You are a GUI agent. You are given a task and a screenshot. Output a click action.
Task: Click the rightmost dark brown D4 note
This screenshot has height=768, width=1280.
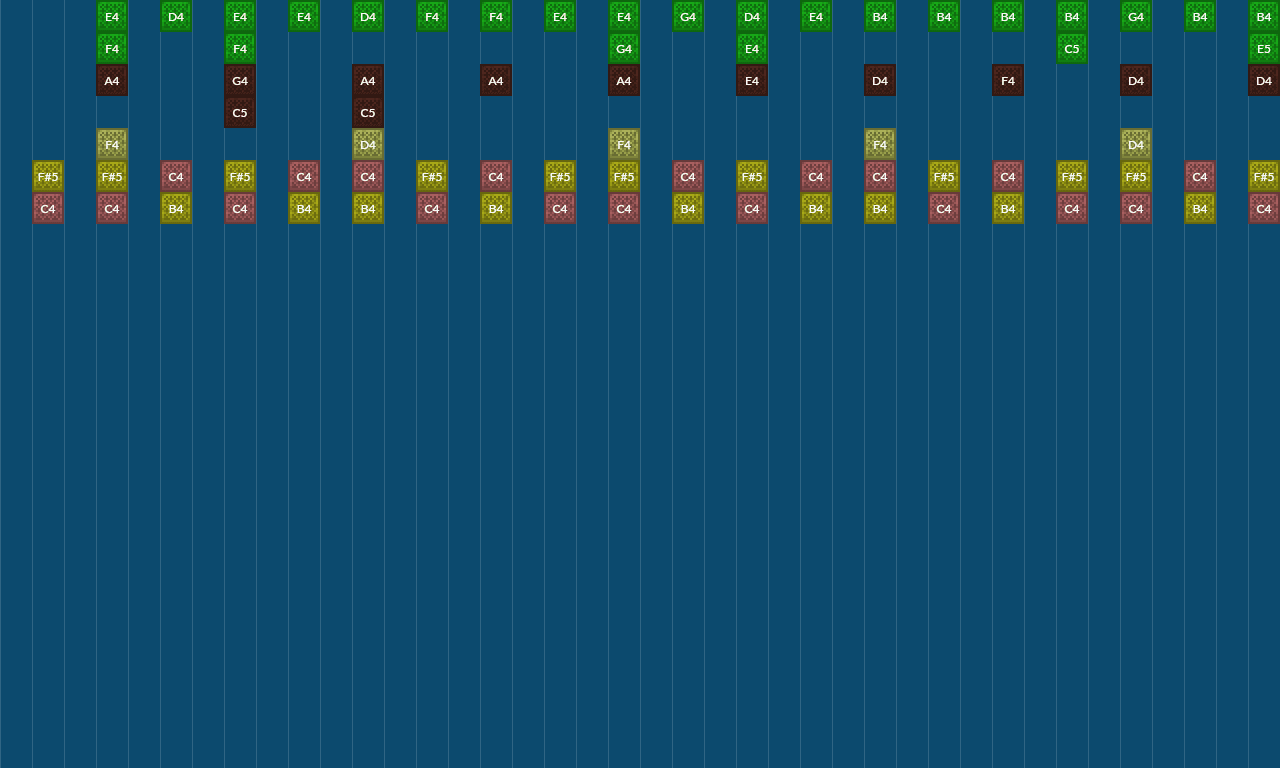pyautogui.click(x=1264, y=80)
